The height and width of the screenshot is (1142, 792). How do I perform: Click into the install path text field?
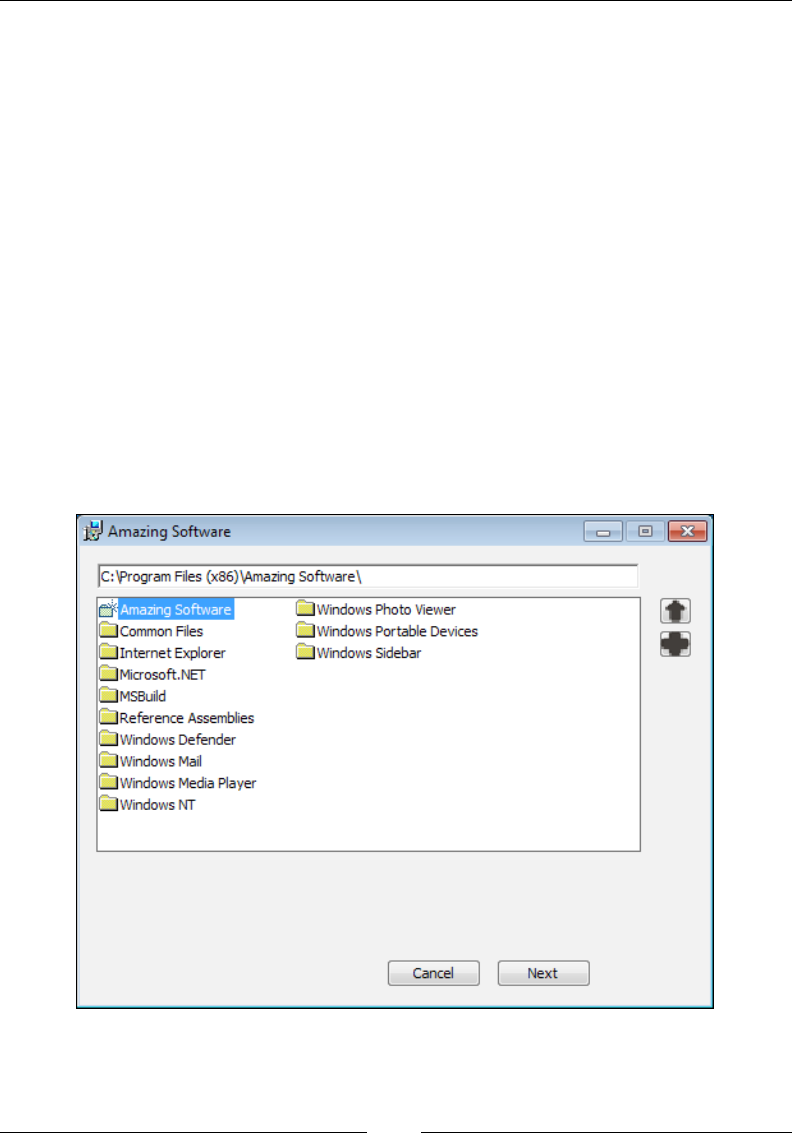(368, 576)
